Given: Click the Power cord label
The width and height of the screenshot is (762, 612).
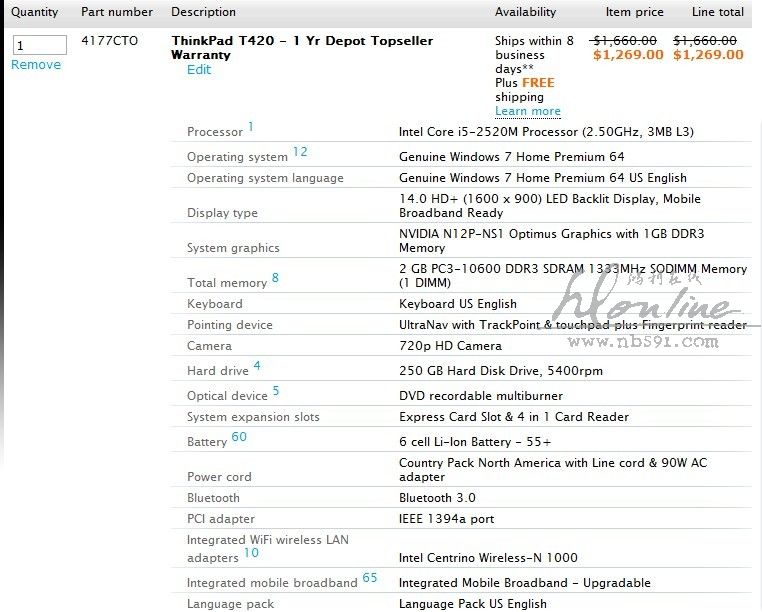Looking at the screenshot, I should [219, 477].
